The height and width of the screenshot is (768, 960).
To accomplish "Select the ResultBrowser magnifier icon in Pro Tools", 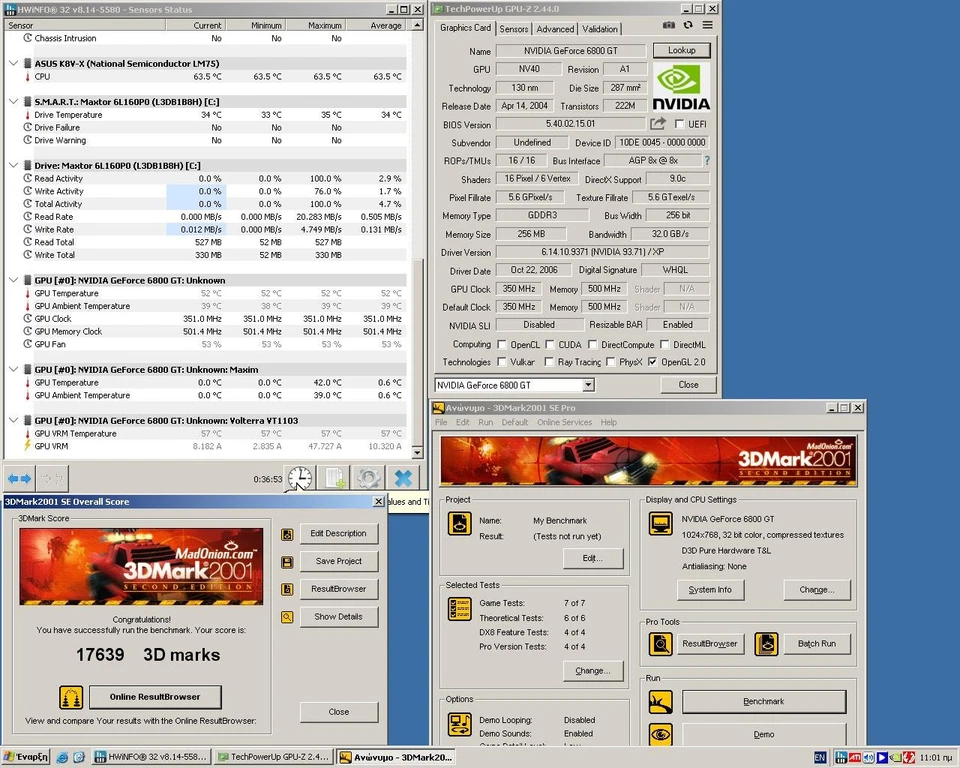I will tap(660, 643).
